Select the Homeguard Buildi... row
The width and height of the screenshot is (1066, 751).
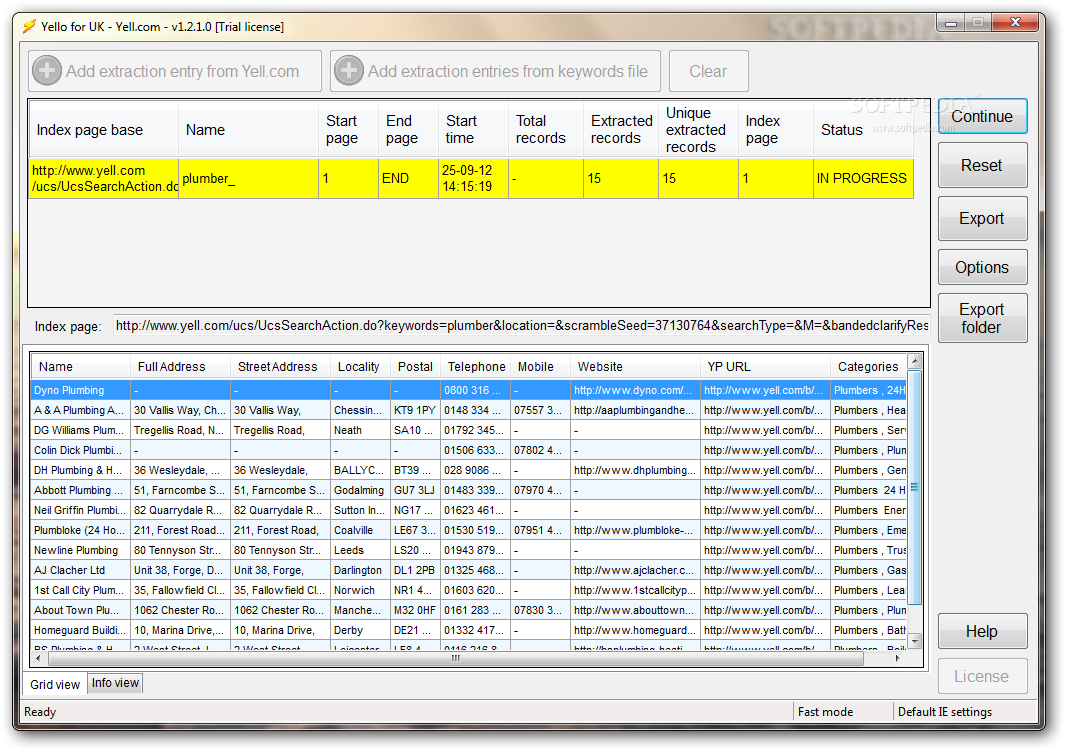[x=469, y=631]
